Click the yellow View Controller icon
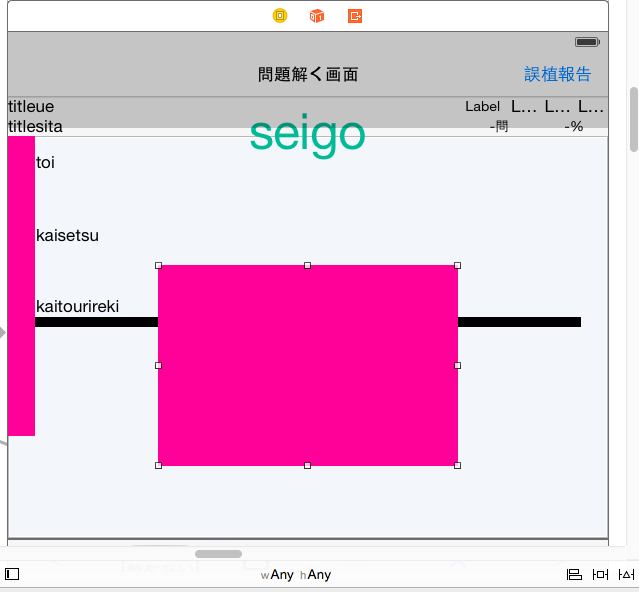This screenshot has height=592, width=639. coord(280,16)
